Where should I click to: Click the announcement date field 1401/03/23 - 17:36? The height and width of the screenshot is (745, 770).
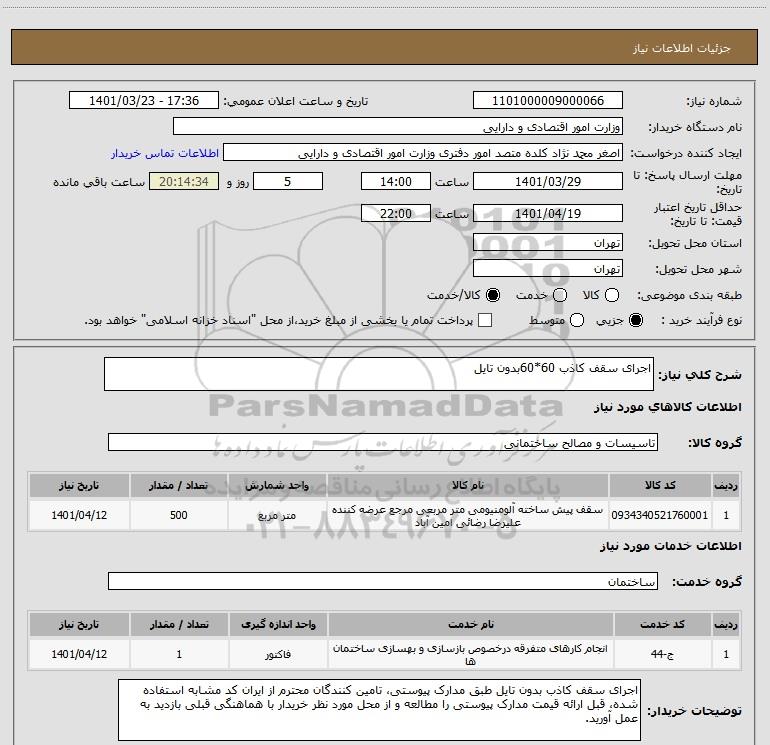click(143, 100)
